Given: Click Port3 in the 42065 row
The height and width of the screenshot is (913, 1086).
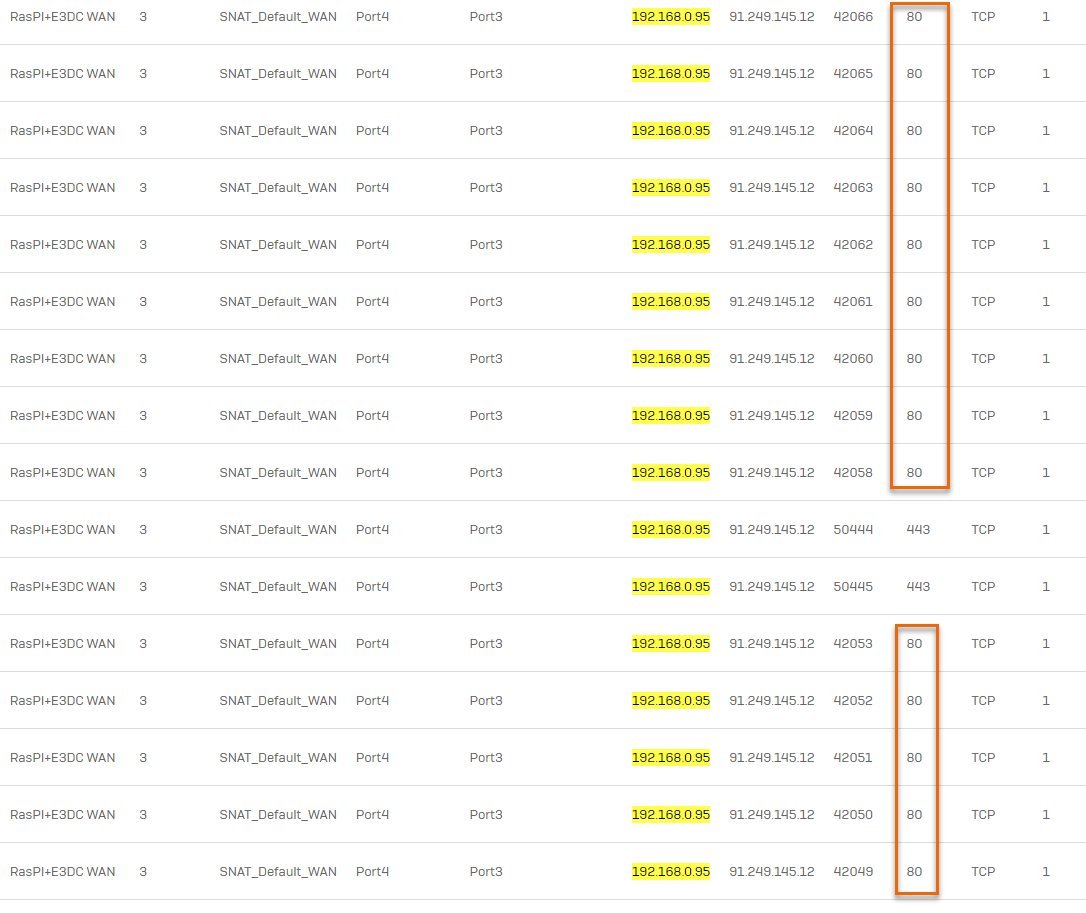Looking at the screenshot, I should pos(486,73).
